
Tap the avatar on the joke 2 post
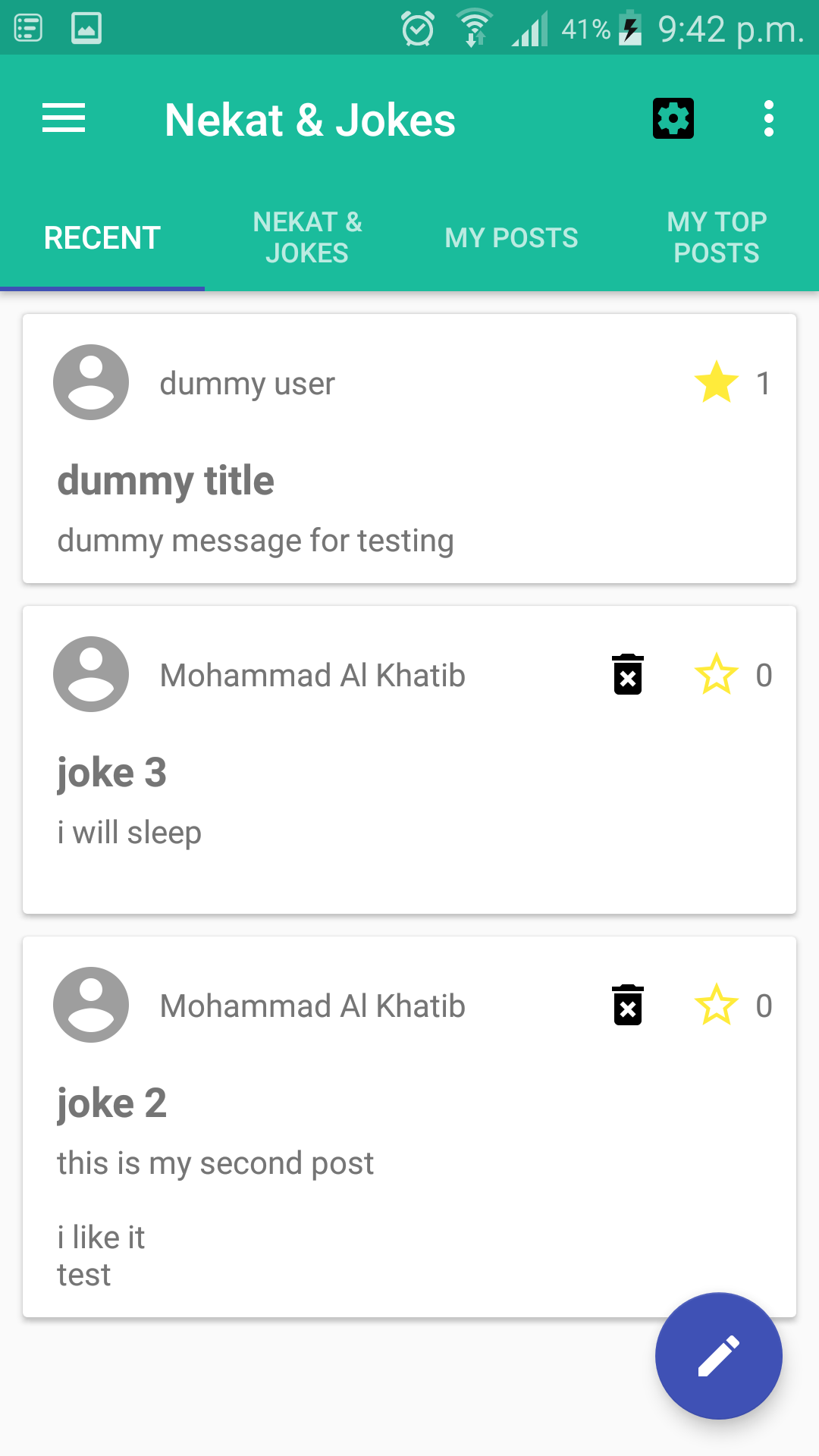pyautogui.click(x=91, y=1005)
